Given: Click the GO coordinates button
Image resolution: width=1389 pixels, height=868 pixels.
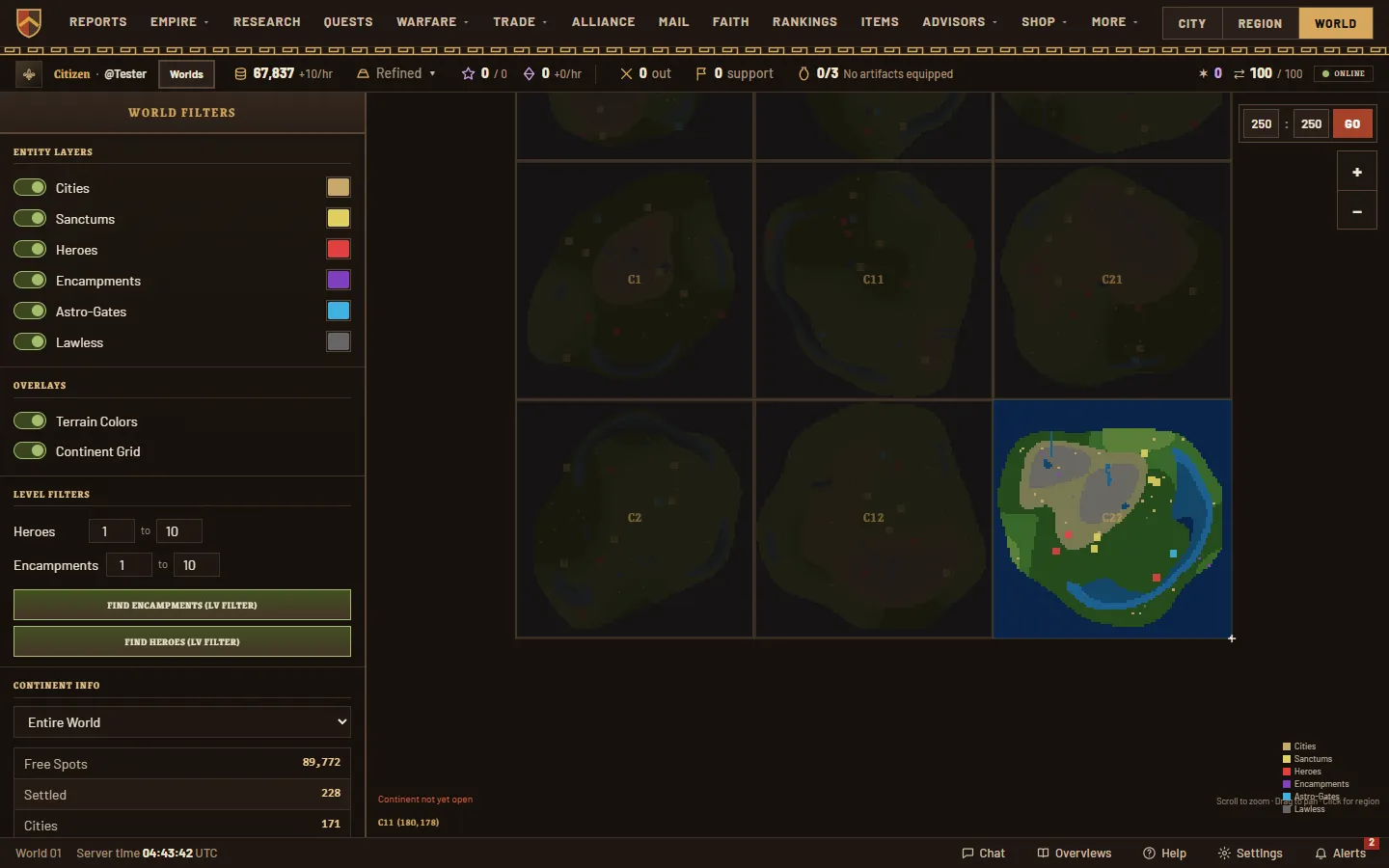Looking at the screenshot, I should [1352, 123].
